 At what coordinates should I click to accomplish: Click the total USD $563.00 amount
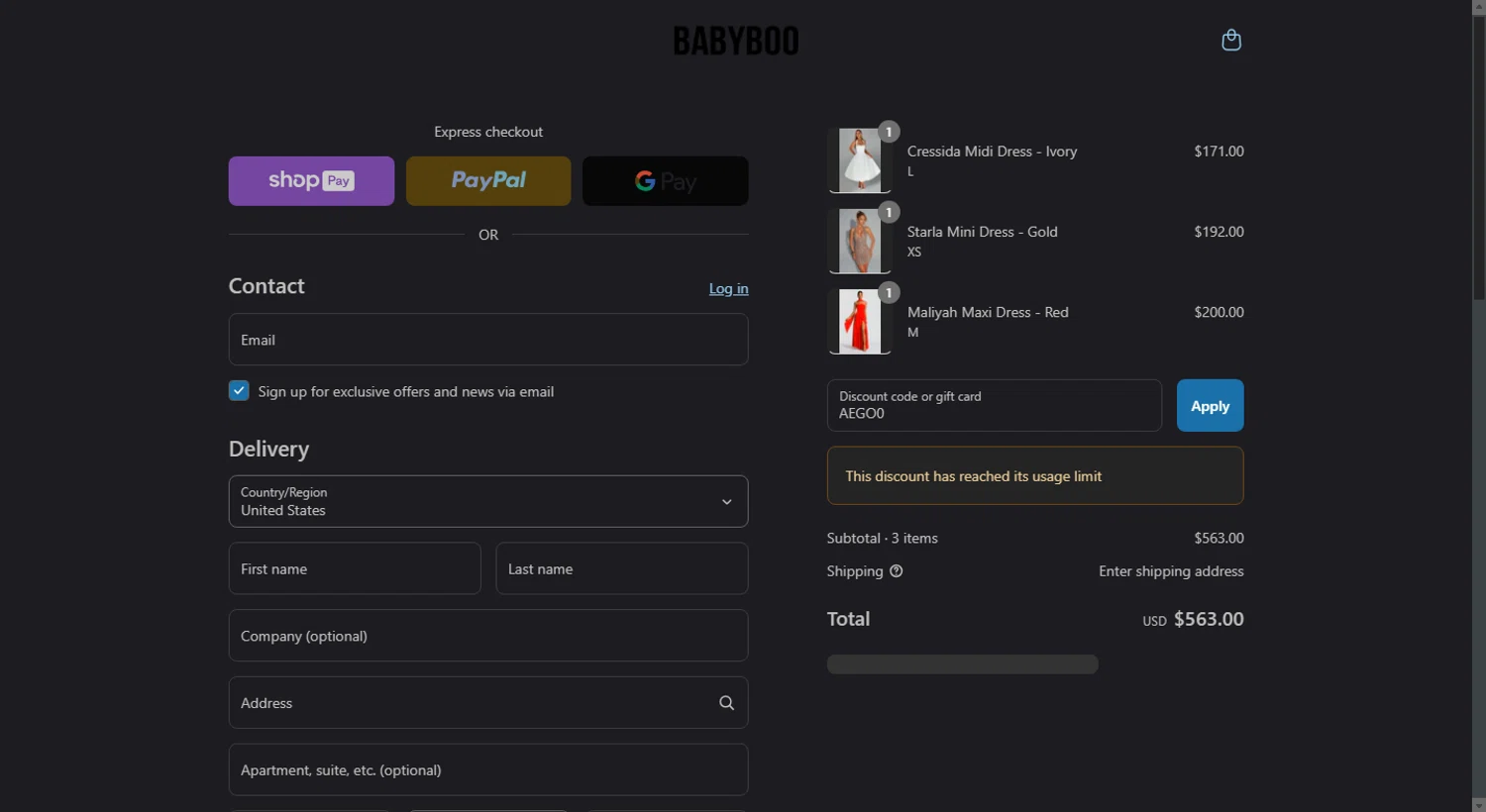coord(1193,620)
